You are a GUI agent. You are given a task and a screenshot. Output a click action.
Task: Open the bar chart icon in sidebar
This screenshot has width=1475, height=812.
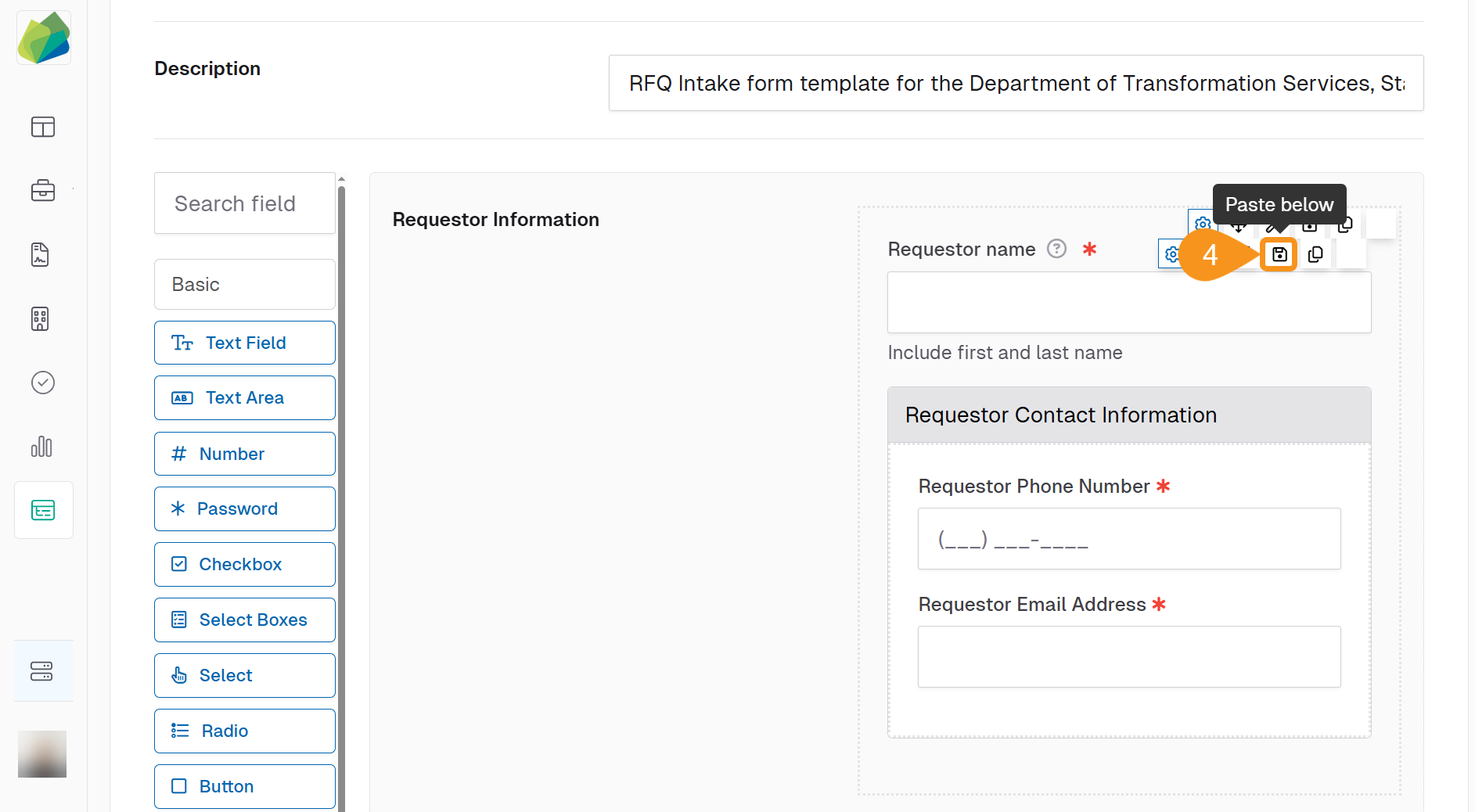pyautogui.click(x=41, y=447)
